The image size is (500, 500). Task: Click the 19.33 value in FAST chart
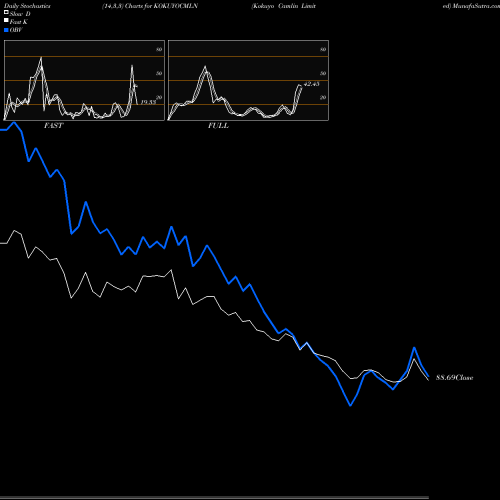click(148, 102)
